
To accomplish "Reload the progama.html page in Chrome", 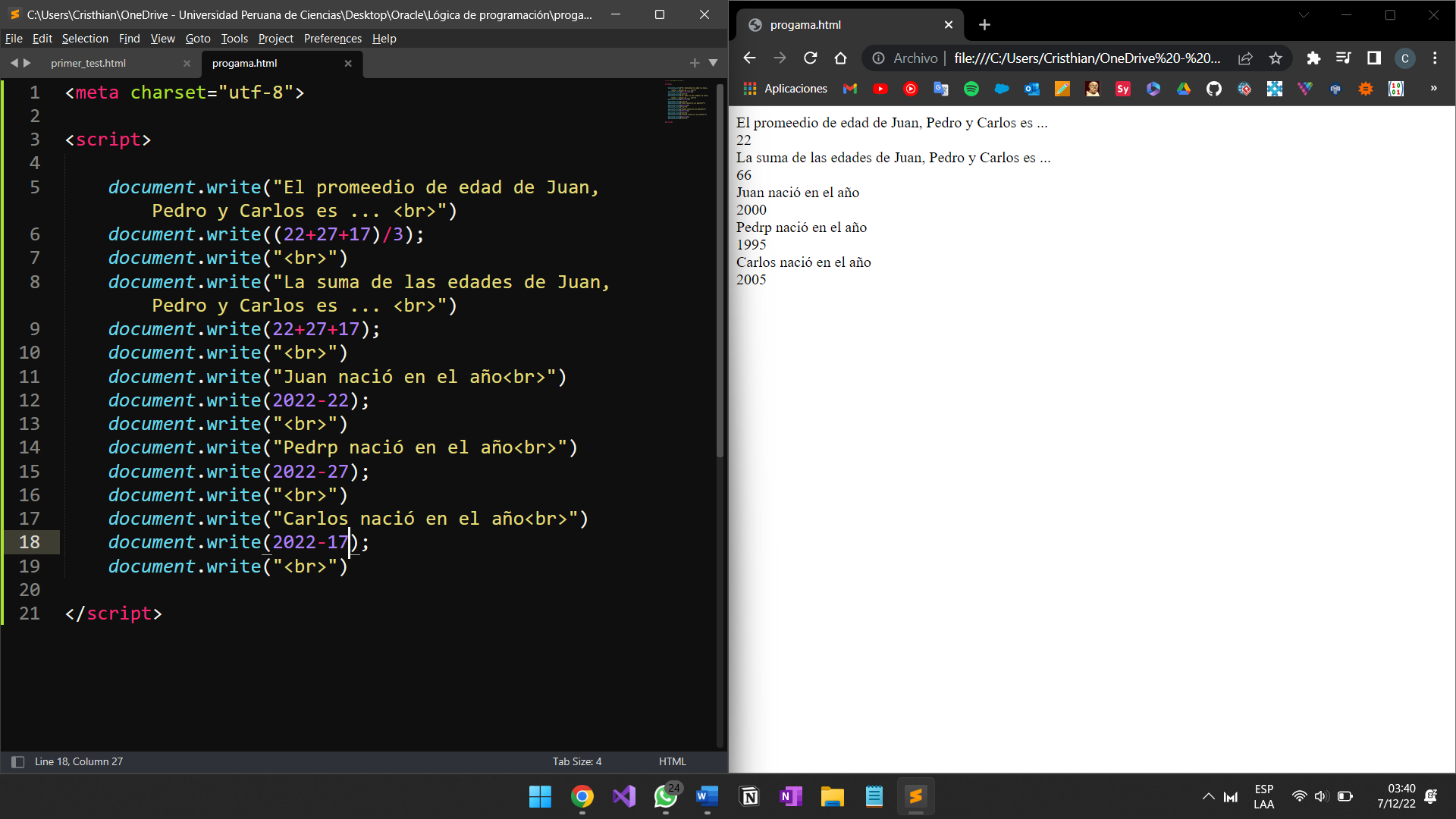I will [811, 58].
